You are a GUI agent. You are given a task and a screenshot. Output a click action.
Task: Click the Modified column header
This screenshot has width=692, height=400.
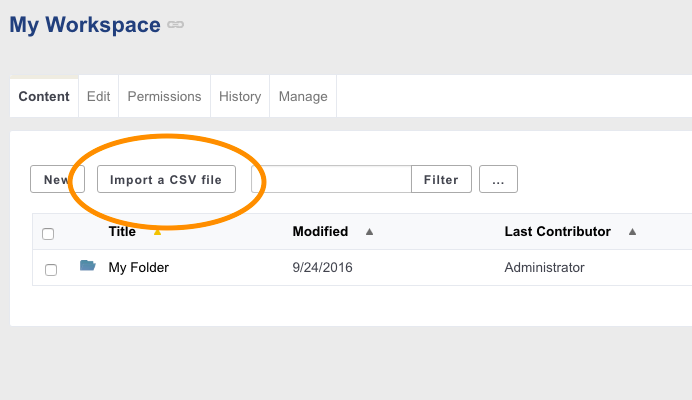320,231
